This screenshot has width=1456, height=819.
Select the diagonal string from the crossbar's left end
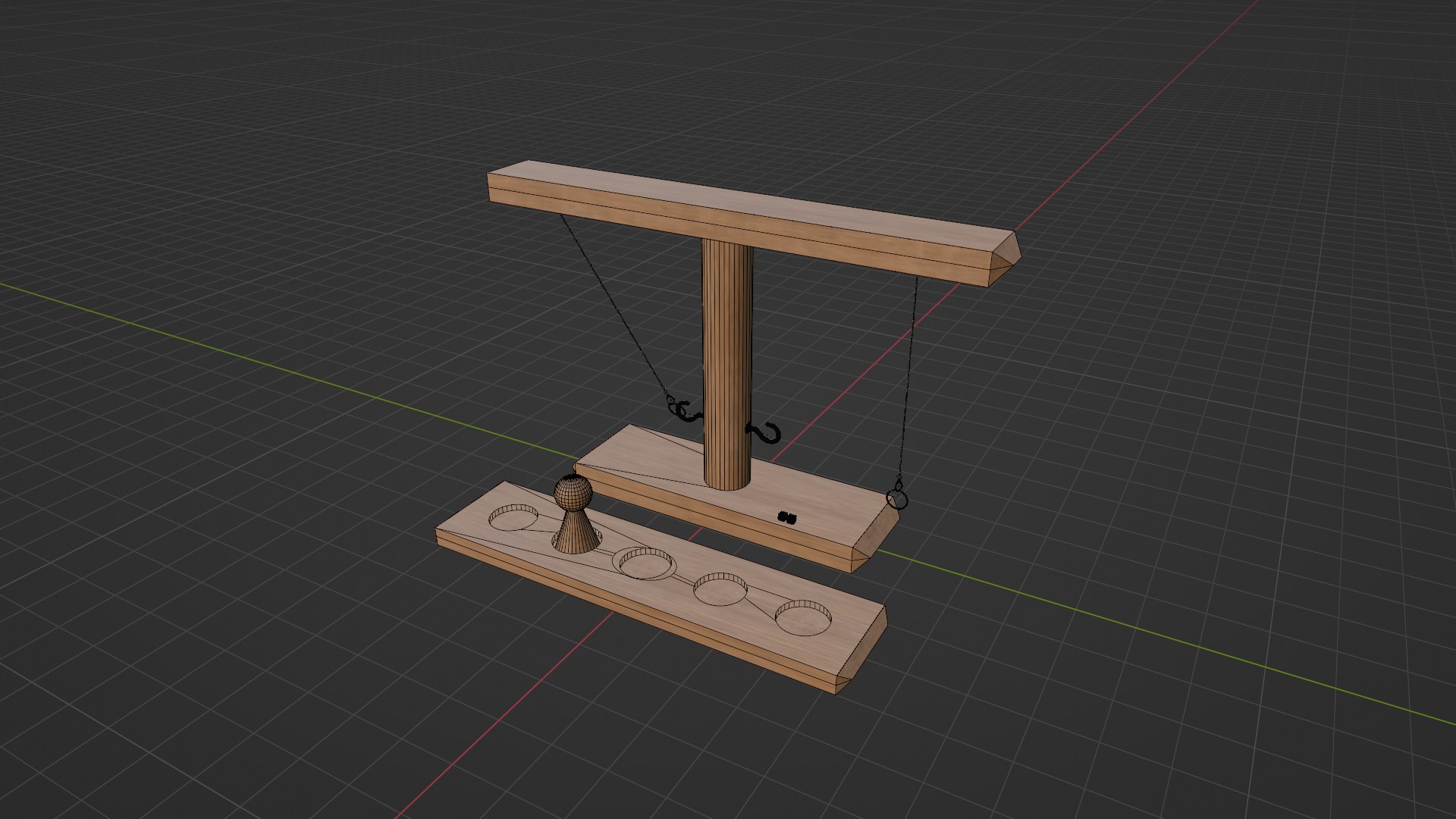tap(613, 306)
